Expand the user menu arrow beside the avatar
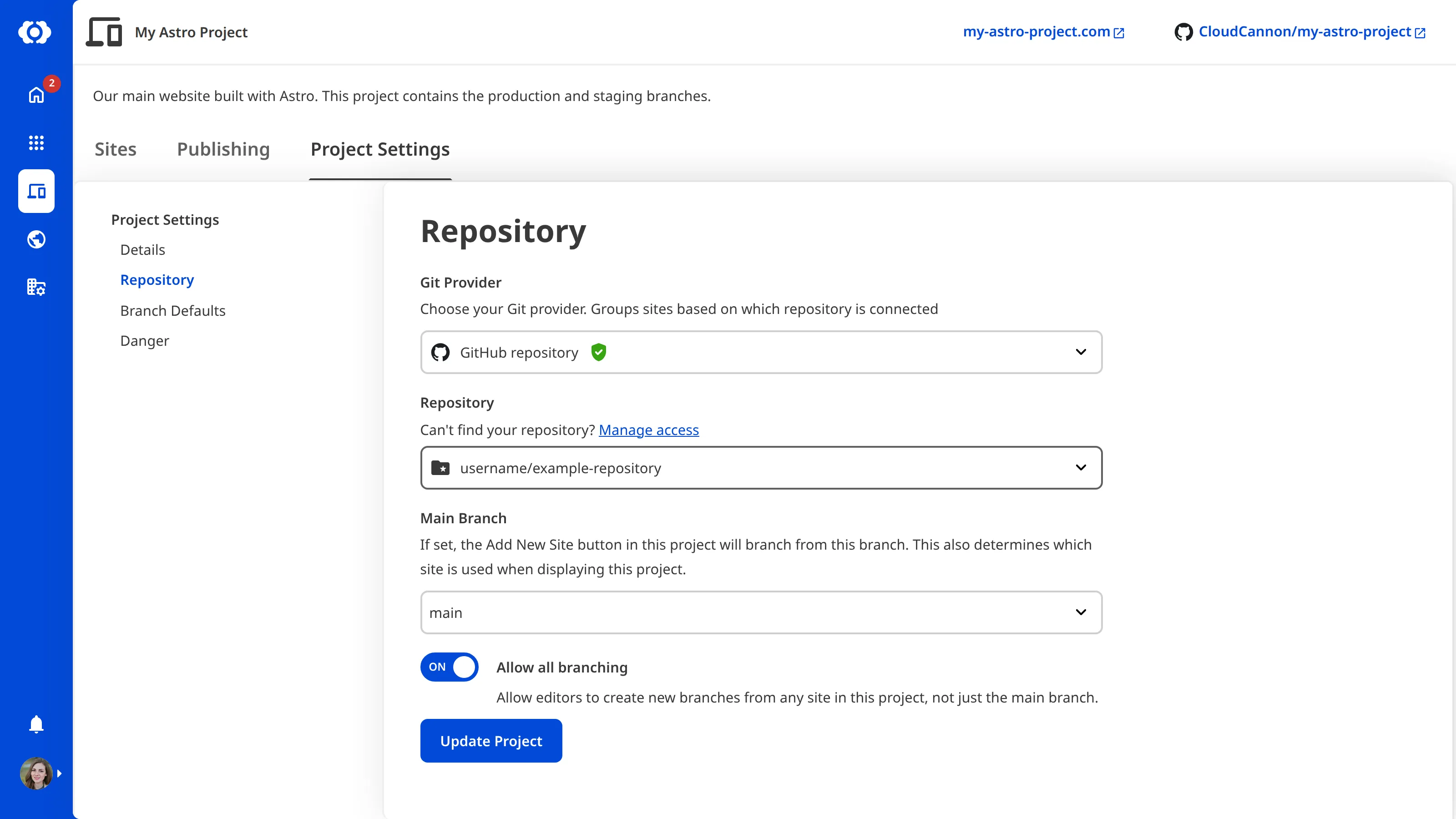This screenshot has width=1456, height=819. pyautogui.click(x=60, y=773)
